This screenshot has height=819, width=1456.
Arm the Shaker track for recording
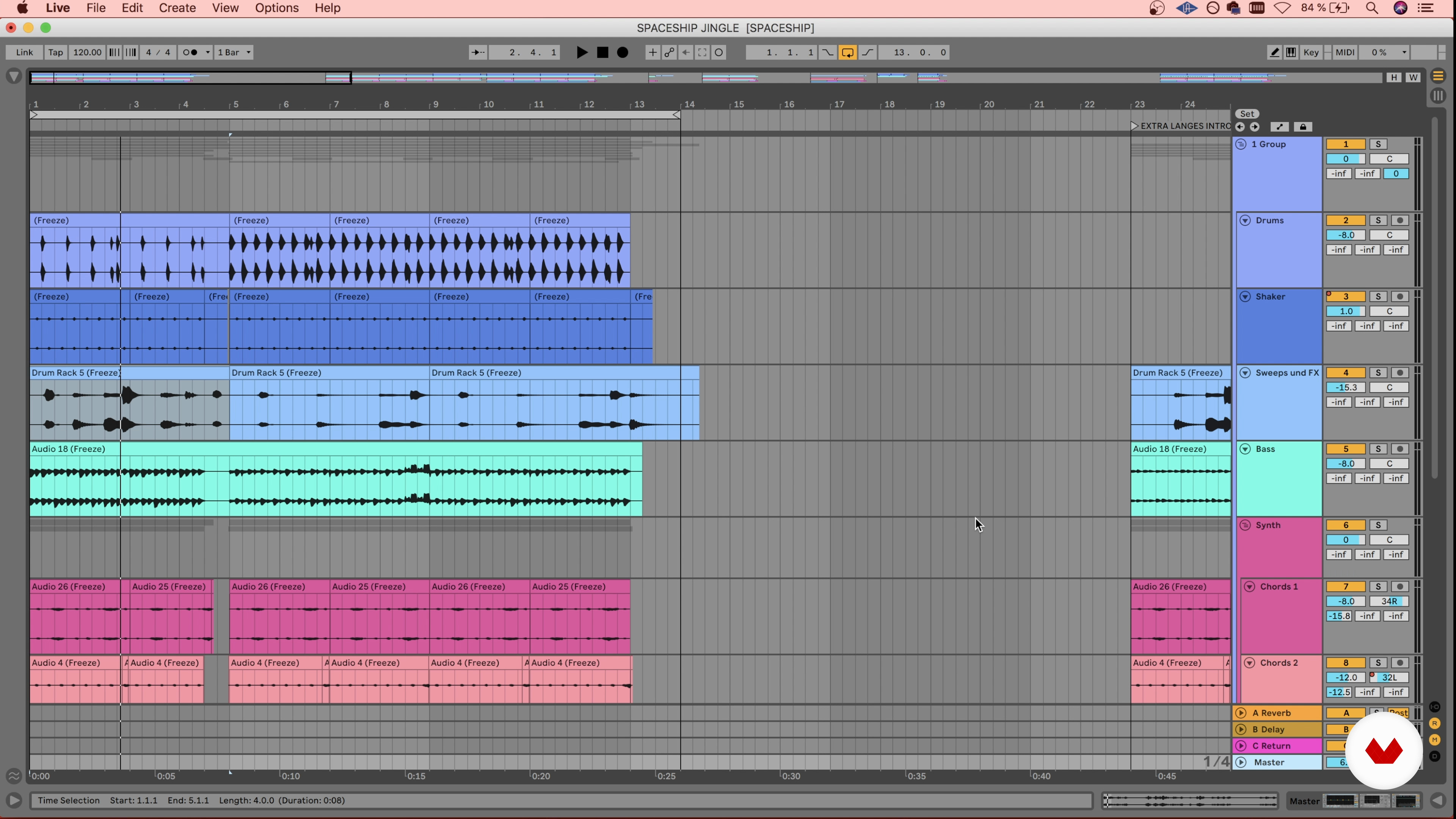(1400, 297)
